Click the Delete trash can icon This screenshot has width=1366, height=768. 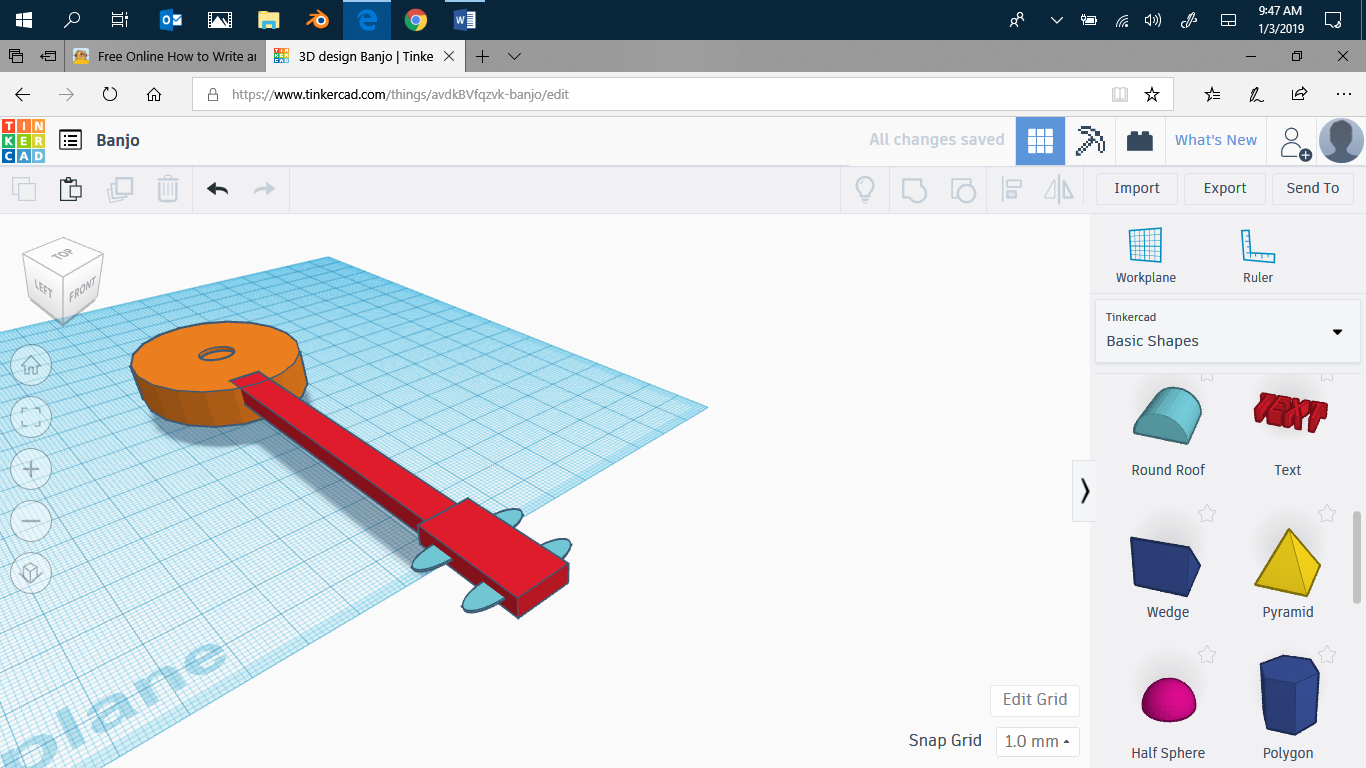point(168,188)
